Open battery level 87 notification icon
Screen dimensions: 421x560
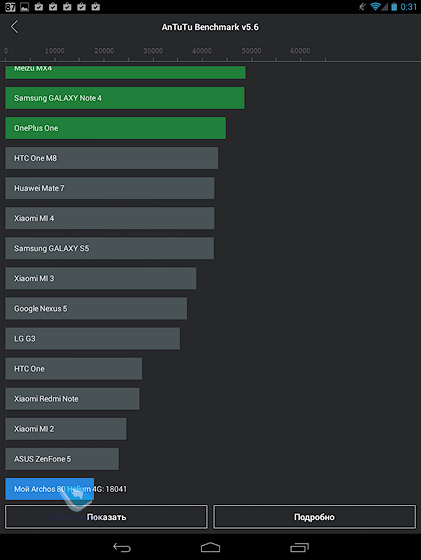click(x=10, y=7)
